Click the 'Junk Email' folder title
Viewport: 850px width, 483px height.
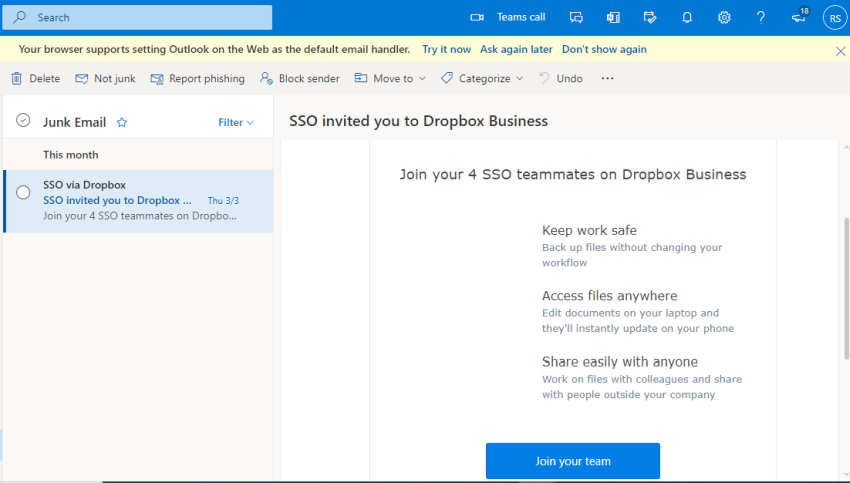(74, 123)
